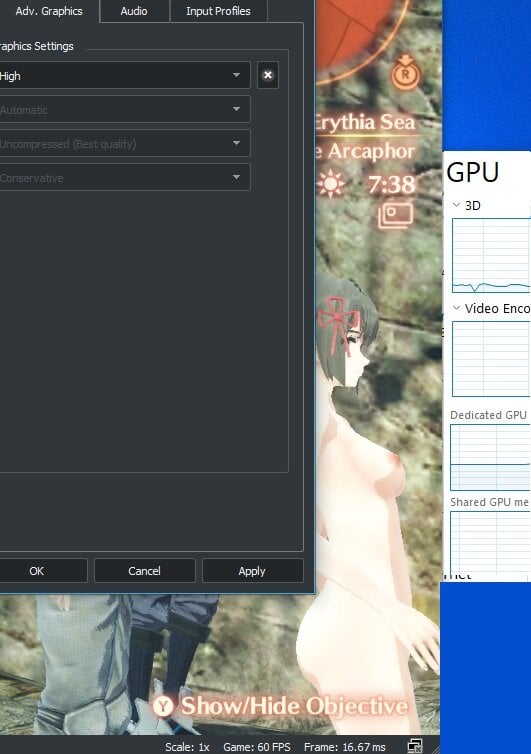The width and height of the screenshot is (531, 754).
Task: Collapse the Video Encode graph chevron
Action: [x=456, y=308]
